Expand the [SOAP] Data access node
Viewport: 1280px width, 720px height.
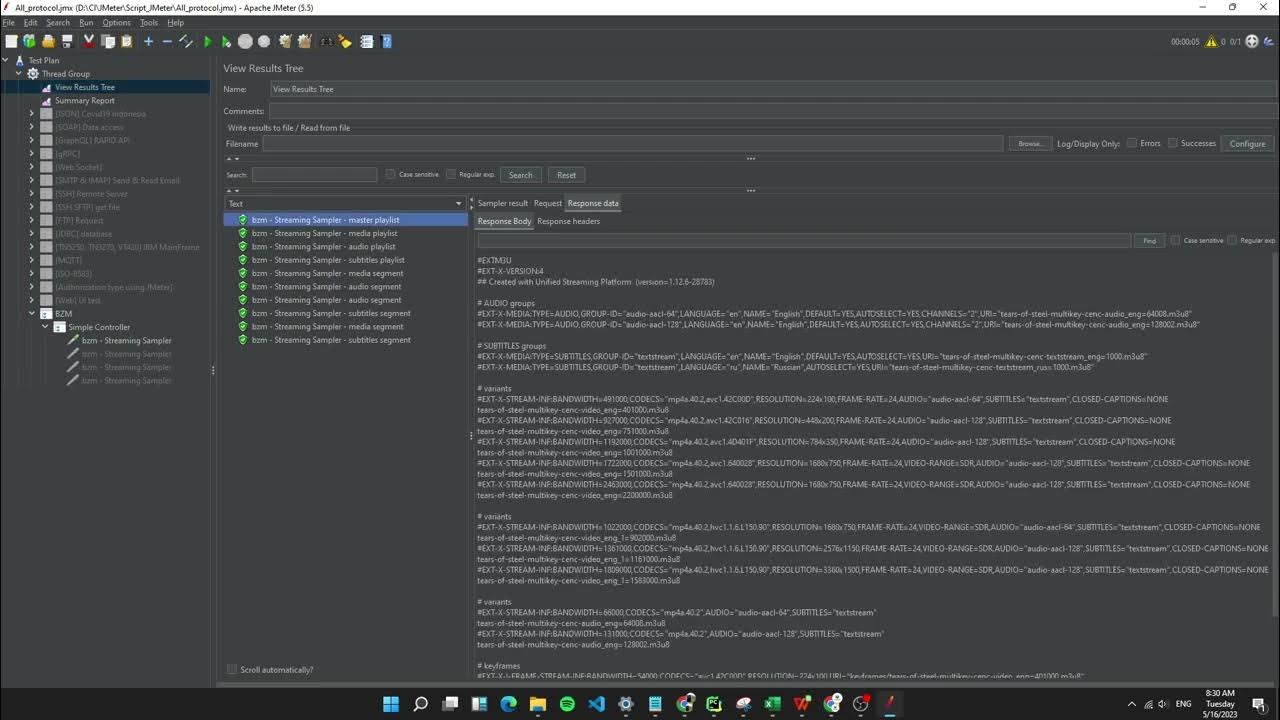click(31, 127)
